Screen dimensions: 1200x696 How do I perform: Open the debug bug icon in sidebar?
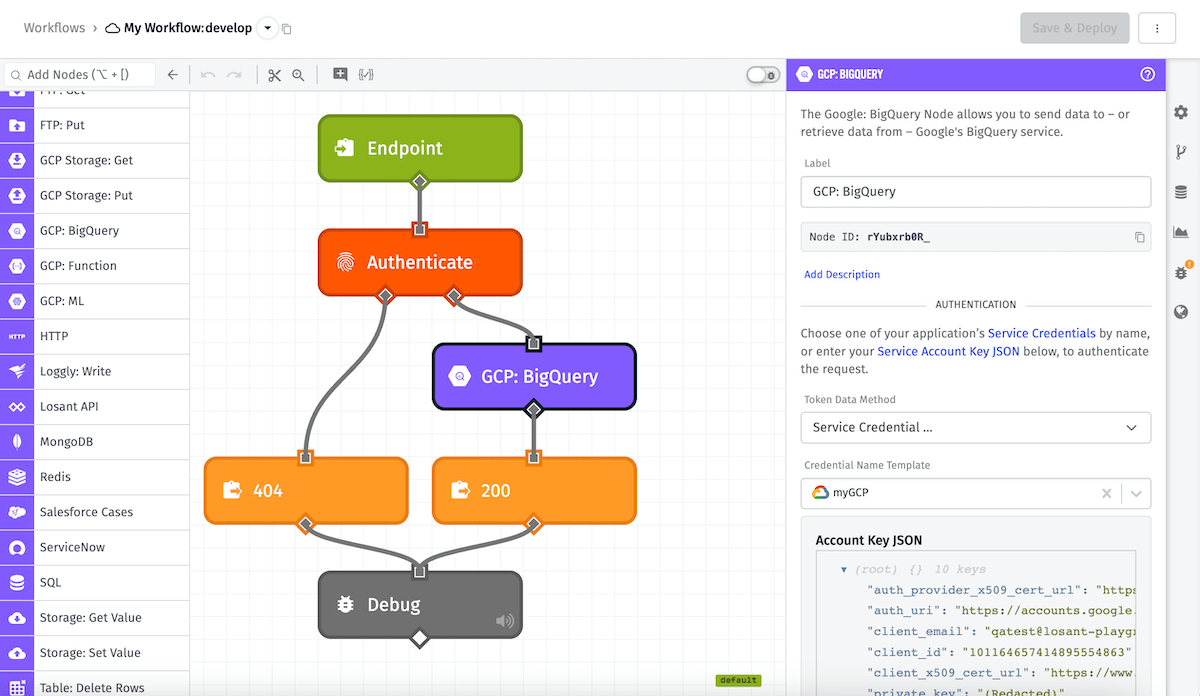[1181, 272]
